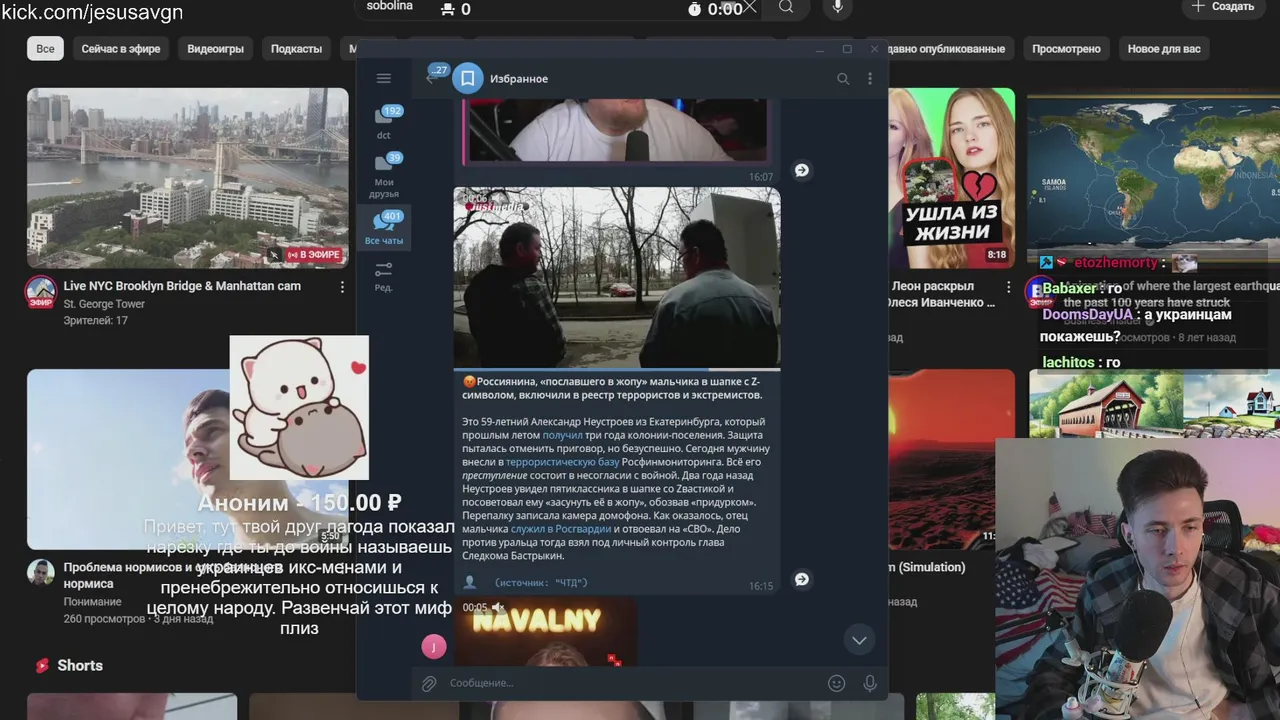Image resolution: width=1280 pixels, height=720 pixels.
Task: Open the Live NYC Brooklyn Bridge thumbnail
Action: [188, 178]
